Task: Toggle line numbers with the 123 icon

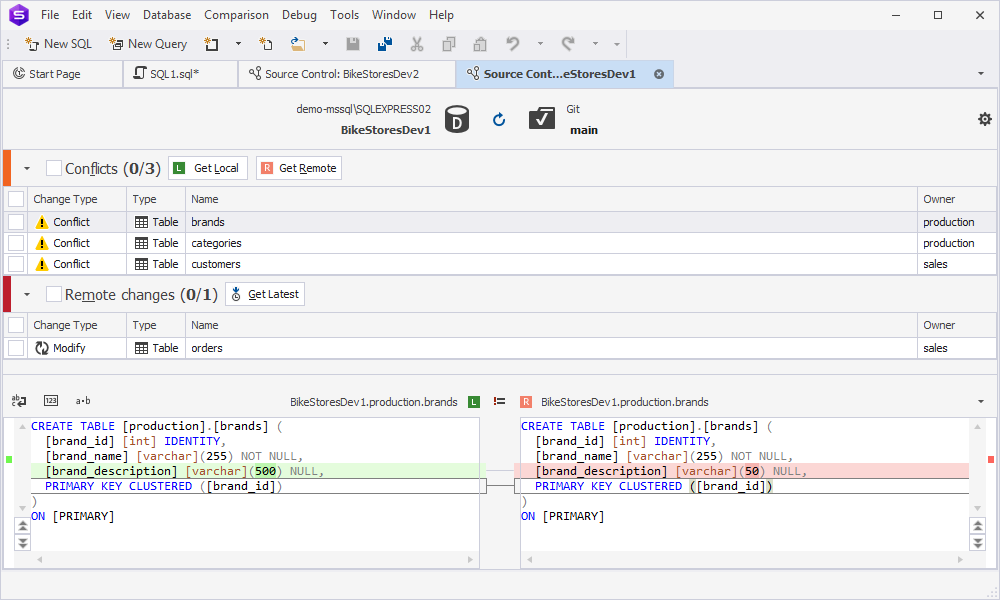Action: 51,400
